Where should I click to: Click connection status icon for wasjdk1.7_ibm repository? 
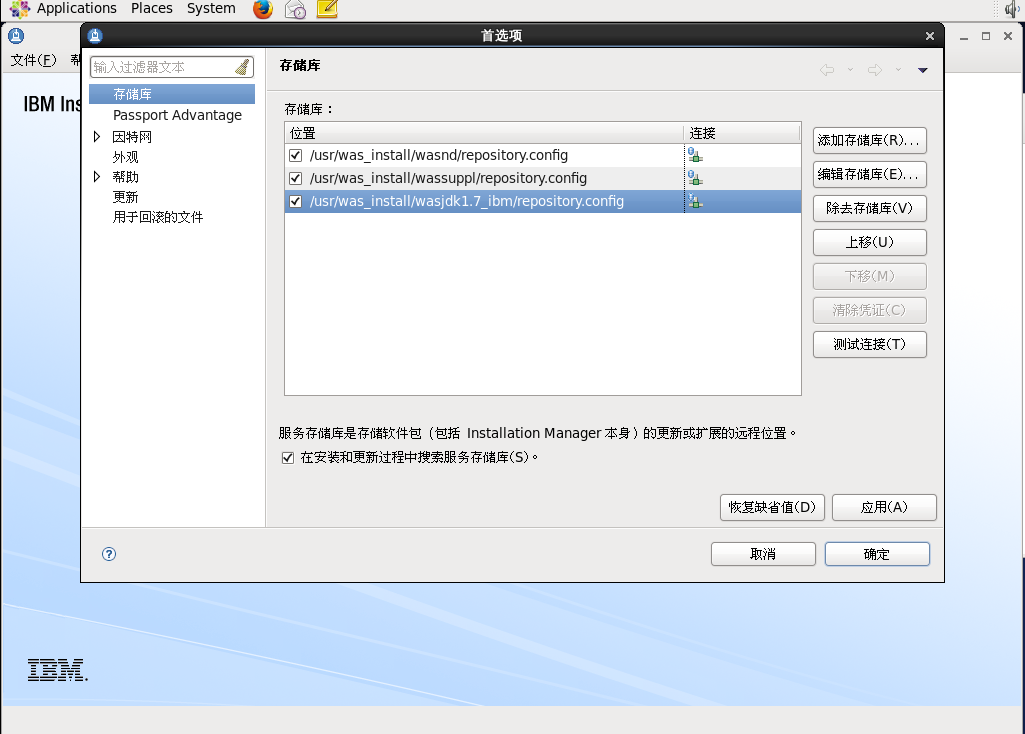coord(695,201)
